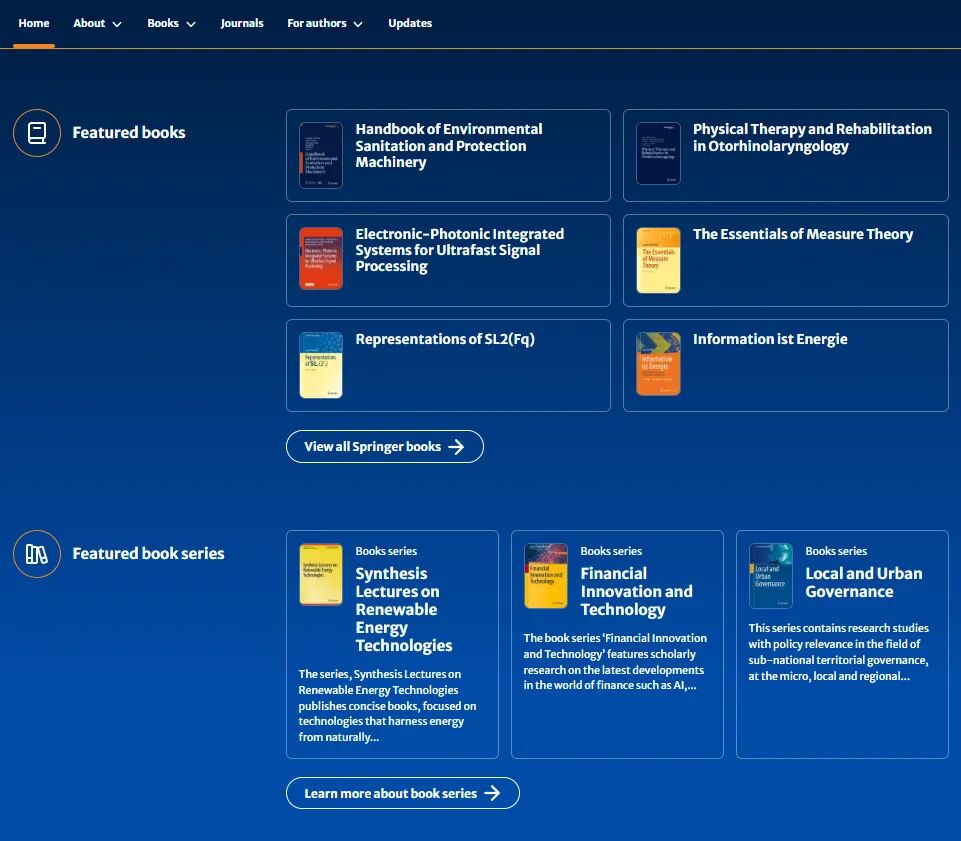This screenshot has width=961, height=841.
Task: Go to the Home tab
Action: pos(34,23)
